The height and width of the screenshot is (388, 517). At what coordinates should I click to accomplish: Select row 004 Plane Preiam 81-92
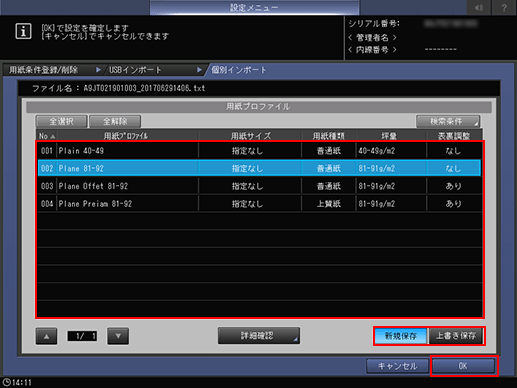(x=259, y=204)
